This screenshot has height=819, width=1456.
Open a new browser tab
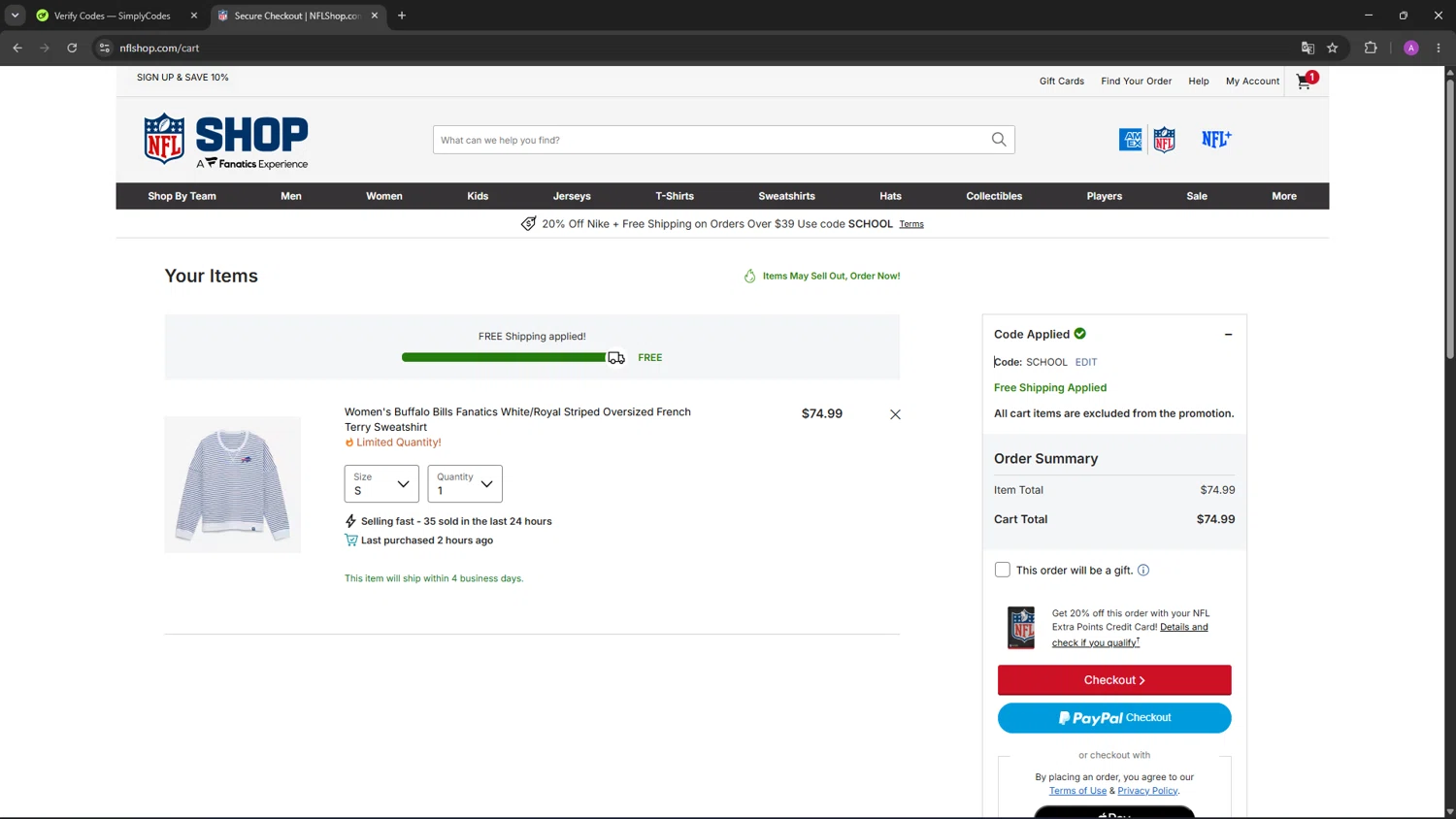pos(402,16)
